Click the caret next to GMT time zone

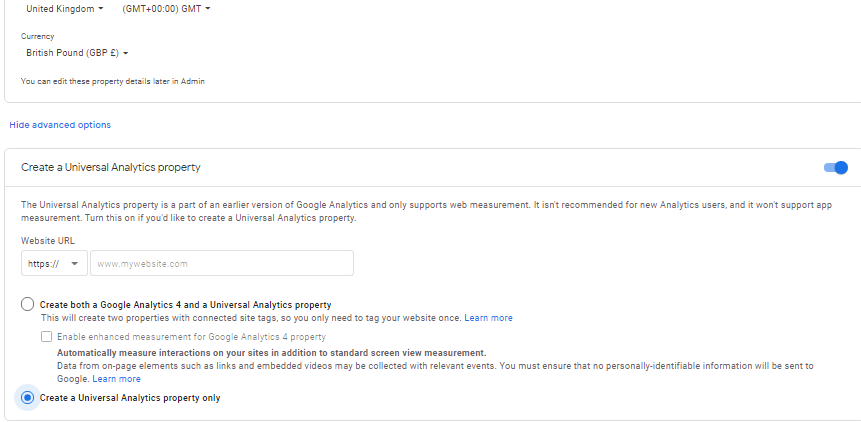(x=208, y=9)
